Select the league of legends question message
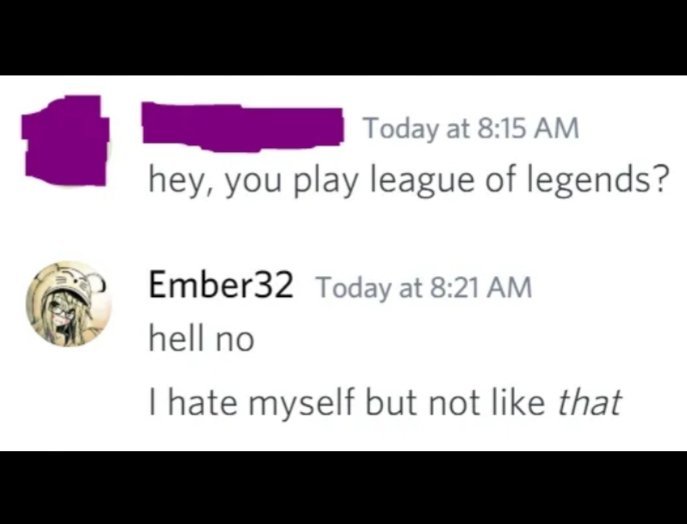The height and width of the screenshot is (524, 687). [409, 181]
